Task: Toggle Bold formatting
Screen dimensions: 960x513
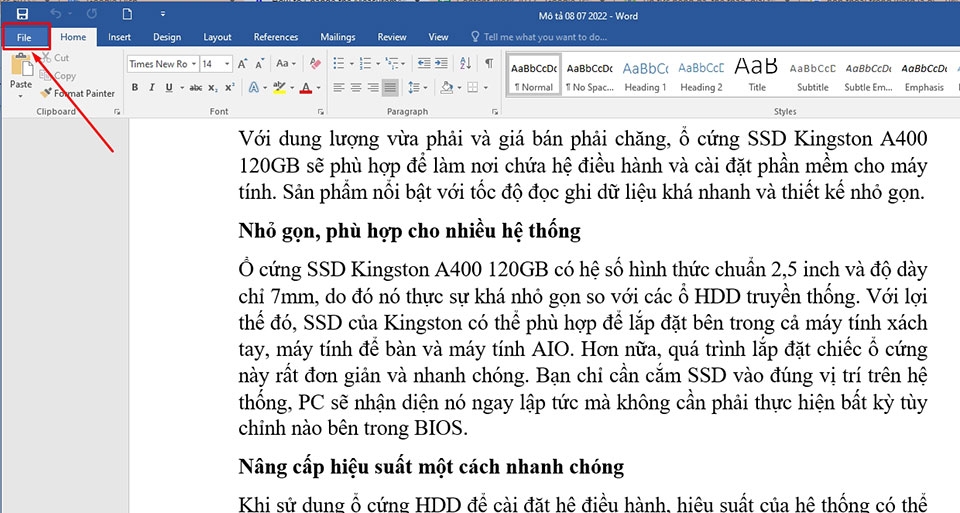Action: pos(135,88)
